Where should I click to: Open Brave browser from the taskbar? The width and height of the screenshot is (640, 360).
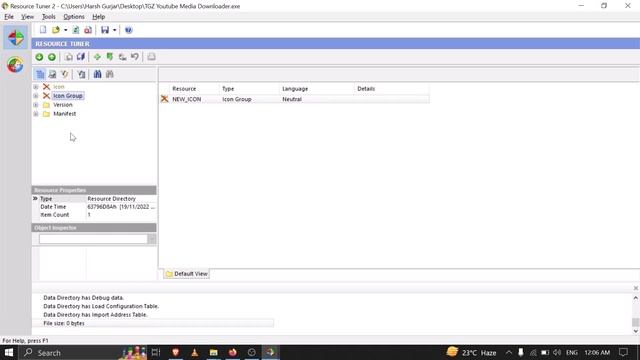[x=176, y=352]
